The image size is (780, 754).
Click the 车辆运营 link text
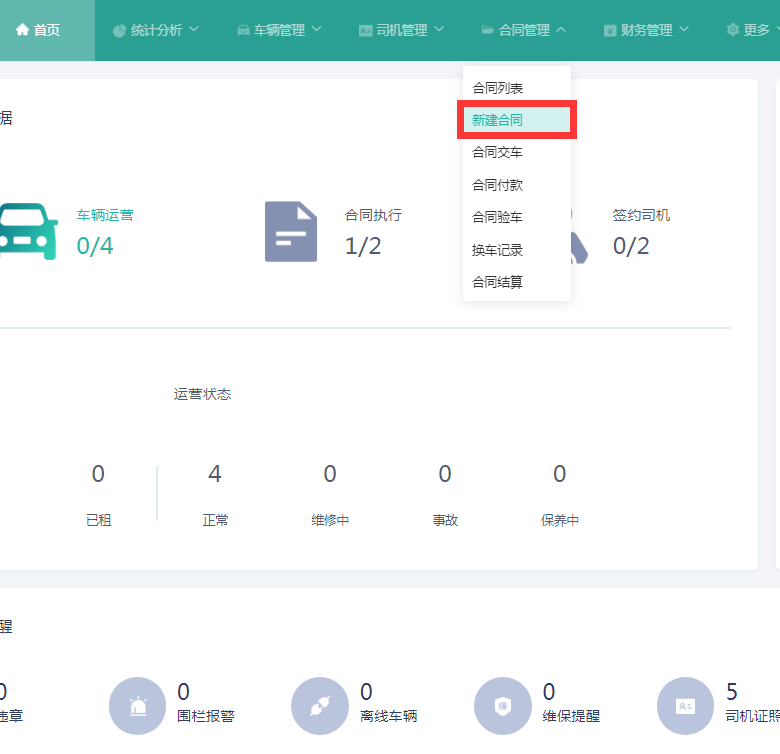pyautogui.click(x=105, y=215)
